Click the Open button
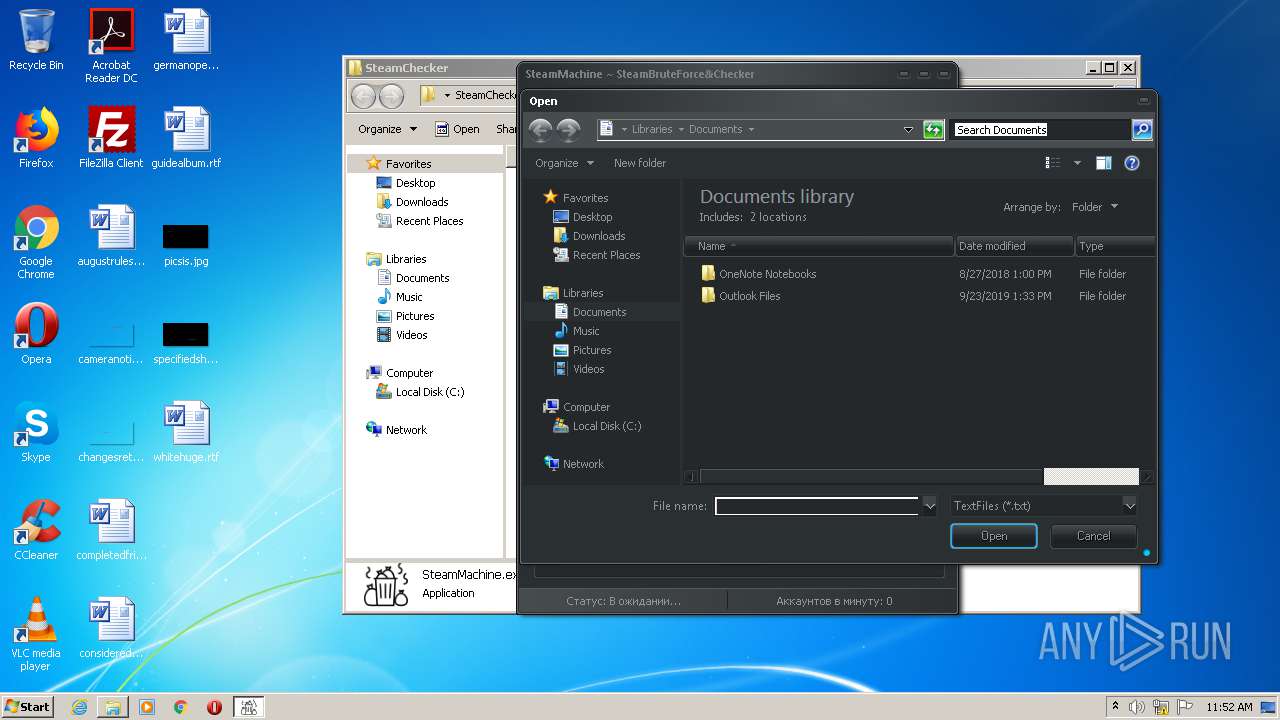The width and height of the screenshot is (1280, 720). [x=994, y=536]
